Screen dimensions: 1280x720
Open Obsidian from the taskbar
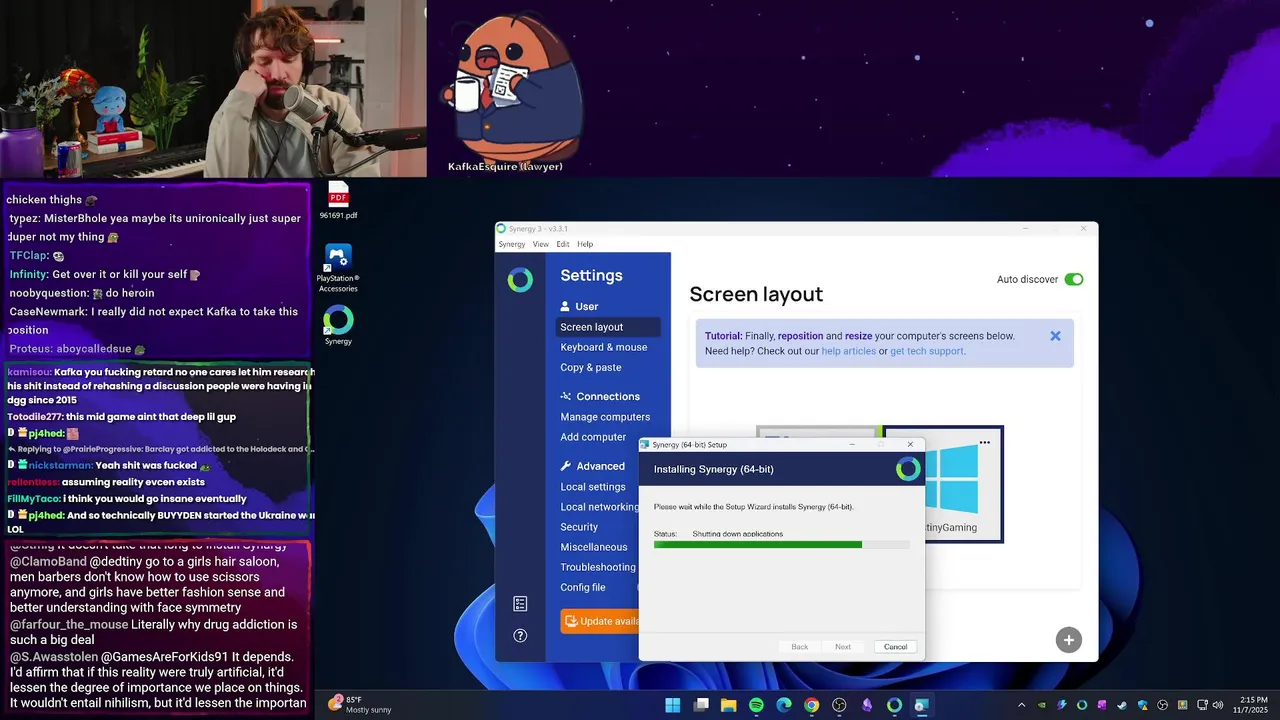(x=867, y=705)
